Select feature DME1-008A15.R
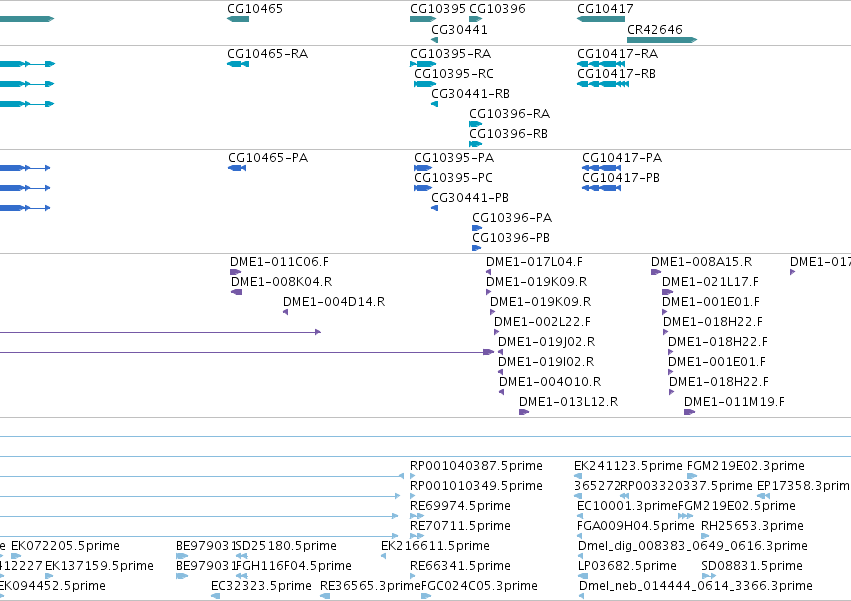 coord(702,262)
